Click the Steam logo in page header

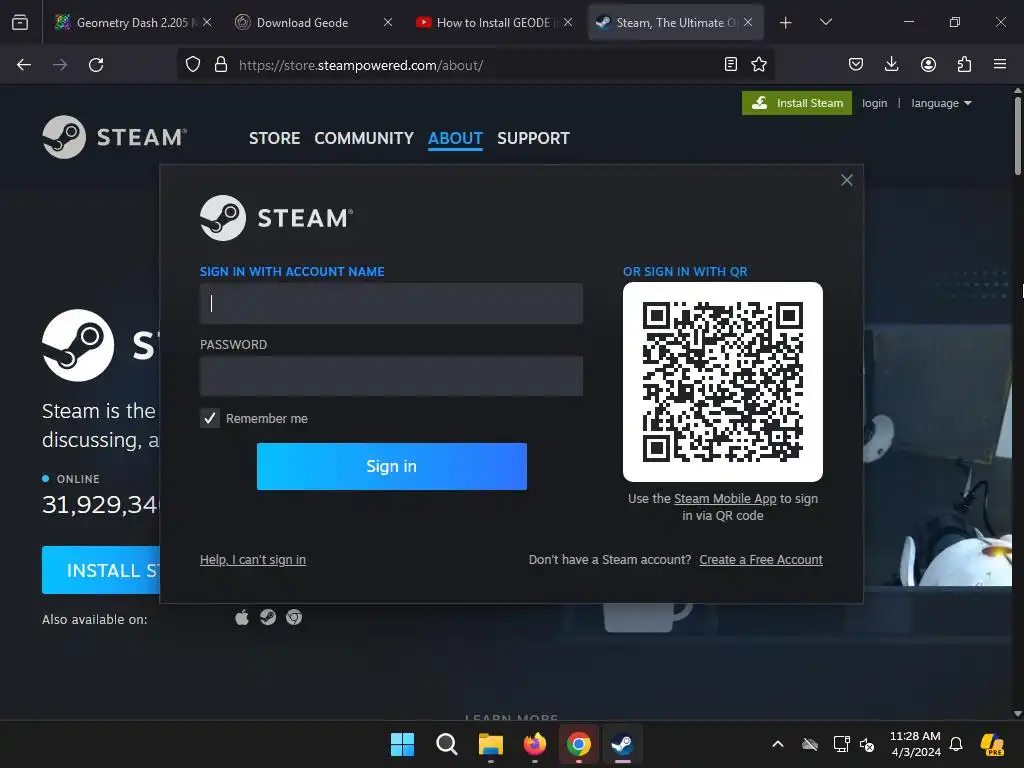(115, 137)
